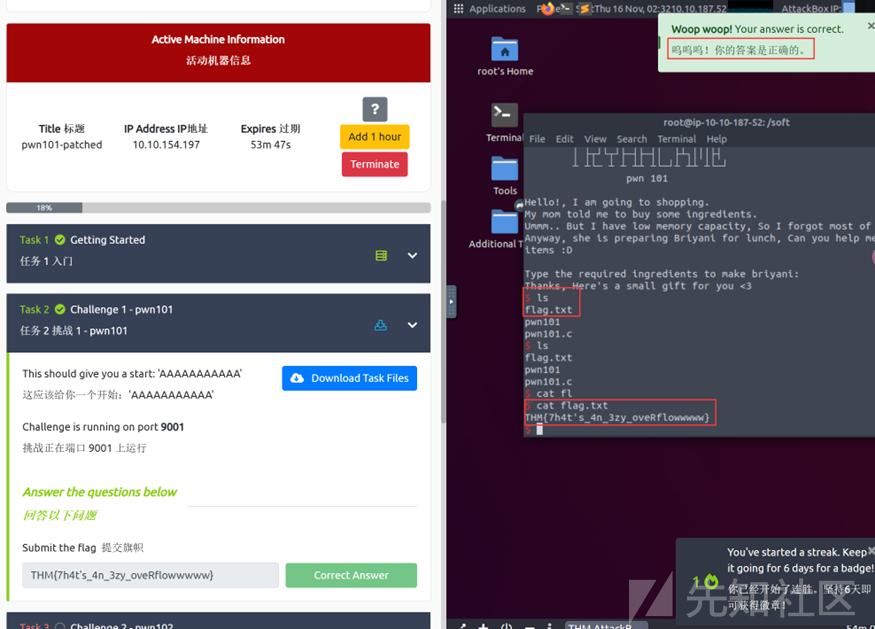This screenshot has height=629, width=875.
Task: Open the Terminal desktop shortcut
Action: coord(504,123)
